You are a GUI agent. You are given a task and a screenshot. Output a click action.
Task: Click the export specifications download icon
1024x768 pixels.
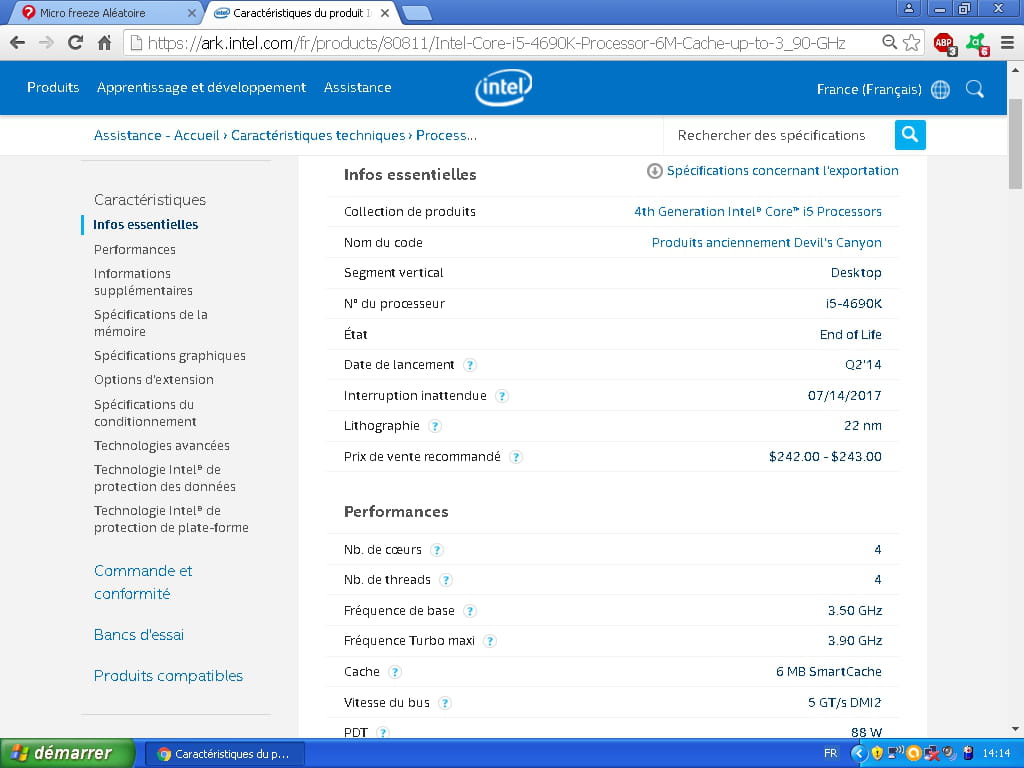[x=654, y=171]
